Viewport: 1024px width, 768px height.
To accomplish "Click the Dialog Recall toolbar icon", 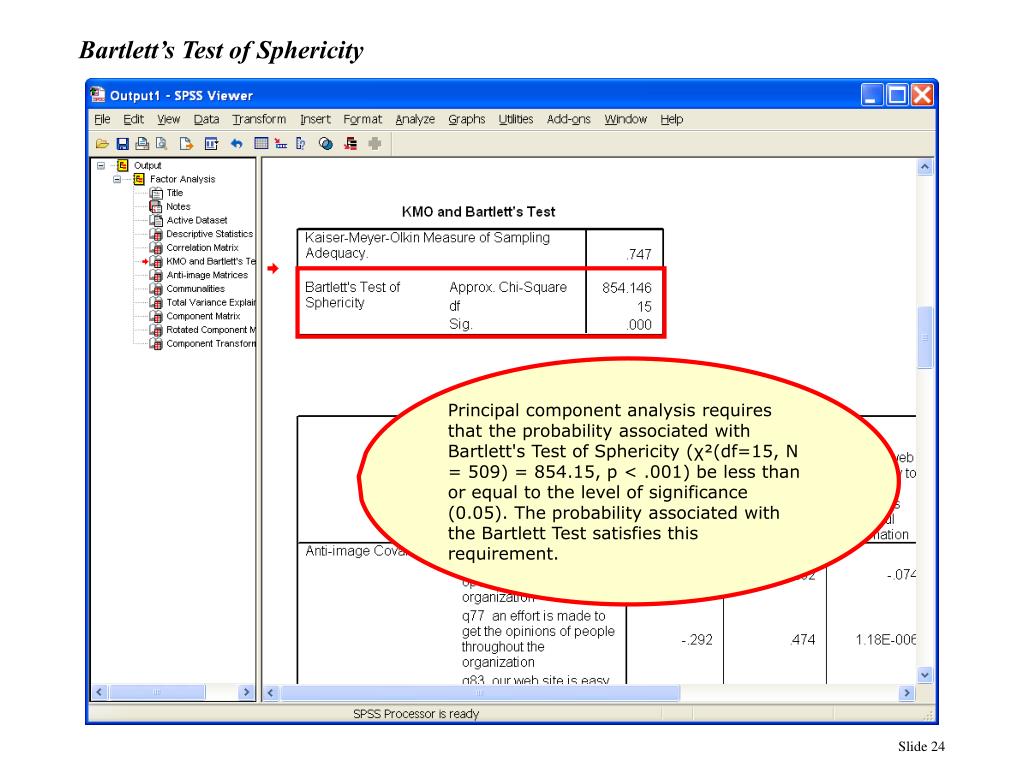I will tap(211, 144).
